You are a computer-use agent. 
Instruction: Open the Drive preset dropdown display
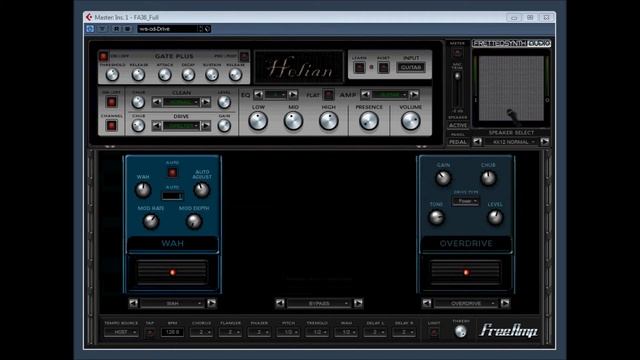181,126
